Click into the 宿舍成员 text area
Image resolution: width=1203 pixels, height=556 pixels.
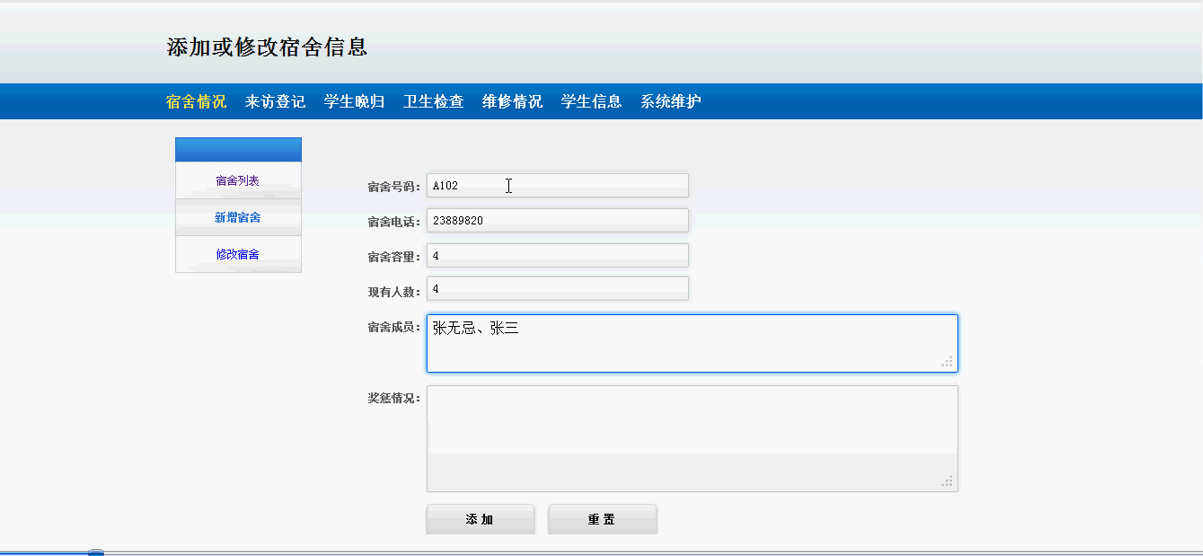(692, 343)
